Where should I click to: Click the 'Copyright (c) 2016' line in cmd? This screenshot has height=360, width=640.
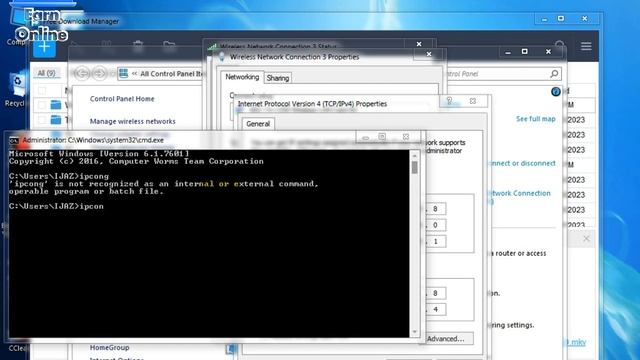136,162
